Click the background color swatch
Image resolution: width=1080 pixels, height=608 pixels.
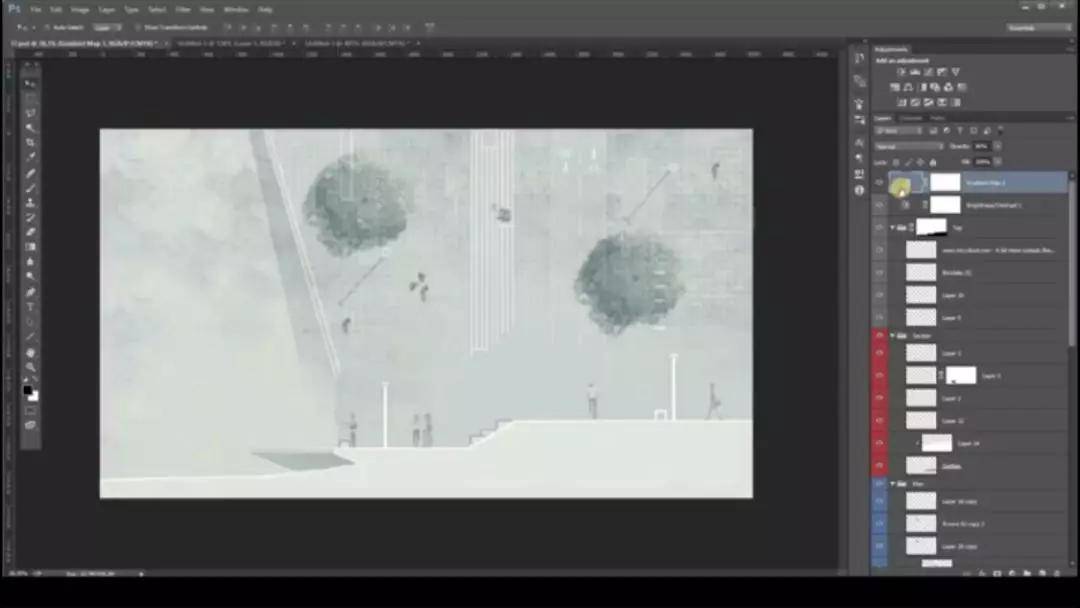[34, 397]
